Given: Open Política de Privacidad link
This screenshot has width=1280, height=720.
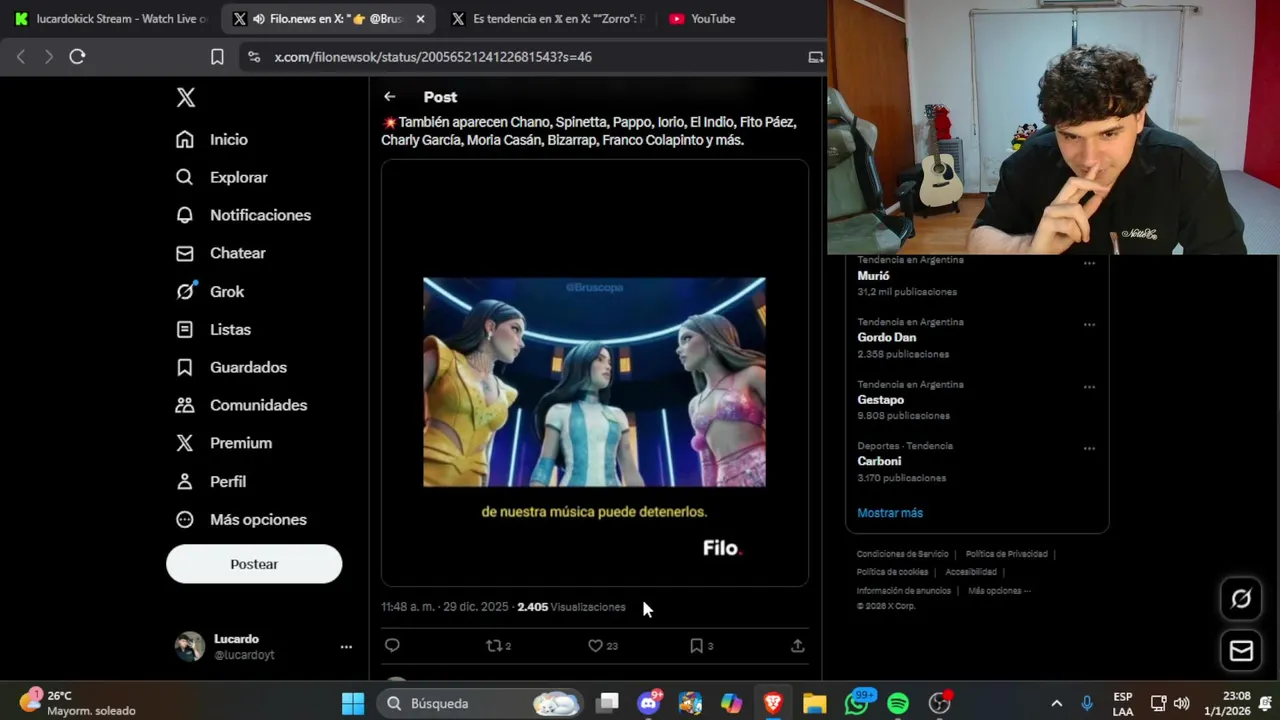Looking at the screenshot, I should click(1006, 554).
